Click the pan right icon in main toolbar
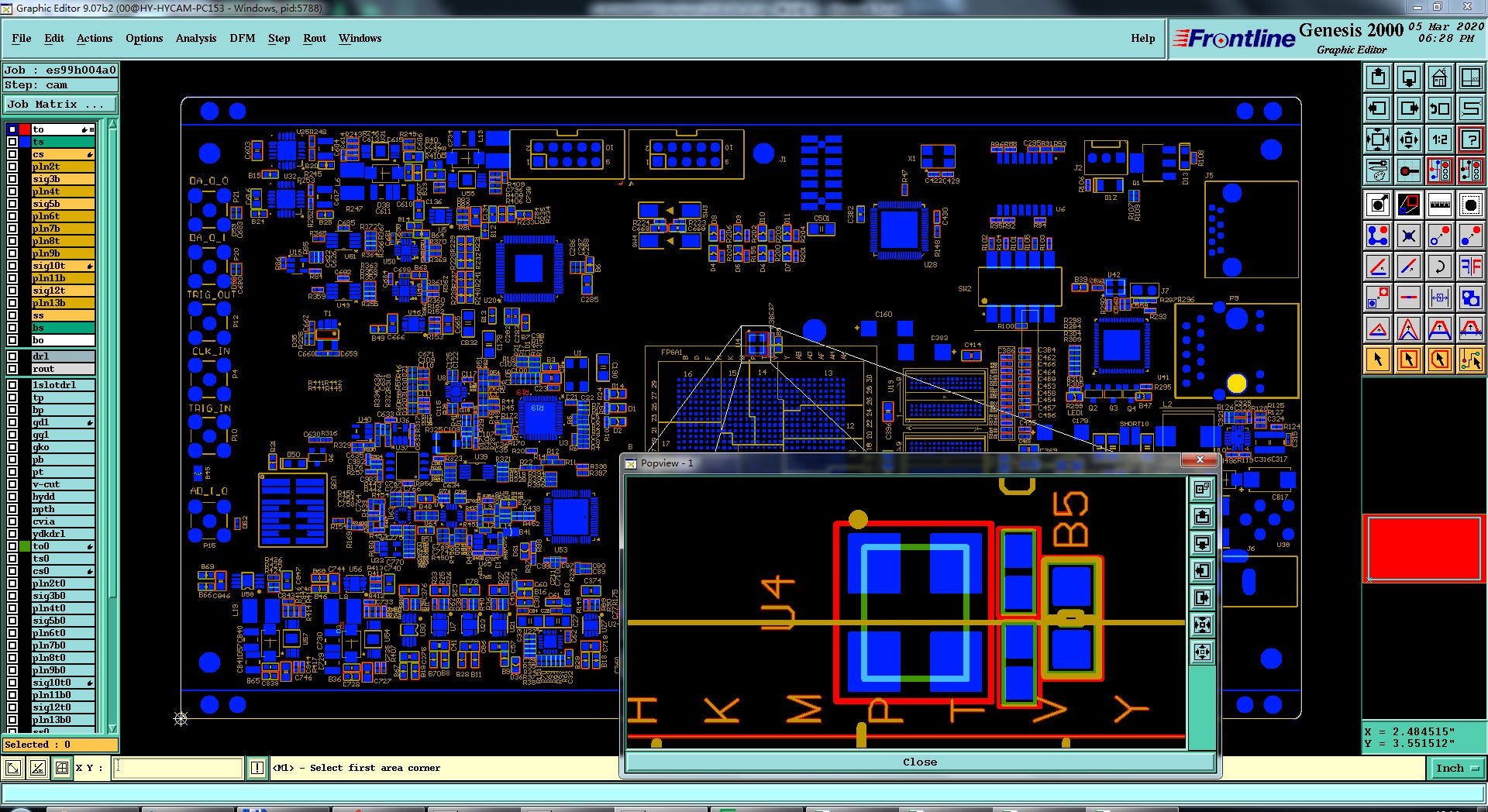 coord(1409,108)
